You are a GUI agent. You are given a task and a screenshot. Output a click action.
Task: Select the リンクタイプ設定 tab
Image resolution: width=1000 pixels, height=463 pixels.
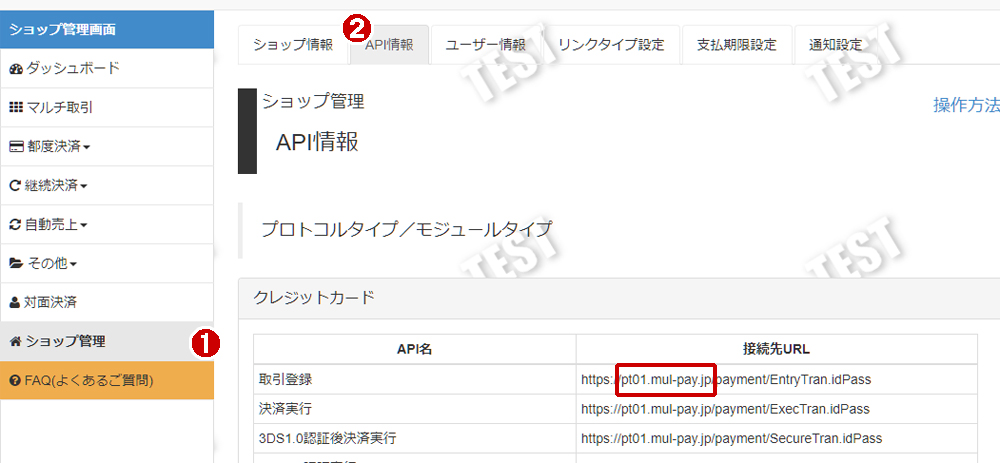(x=611, y=45)
